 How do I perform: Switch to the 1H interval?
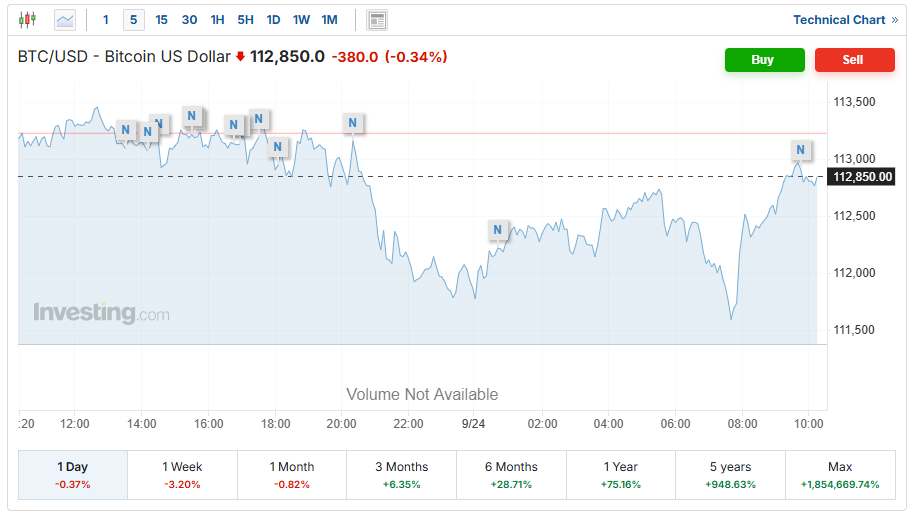coord(217,19)
